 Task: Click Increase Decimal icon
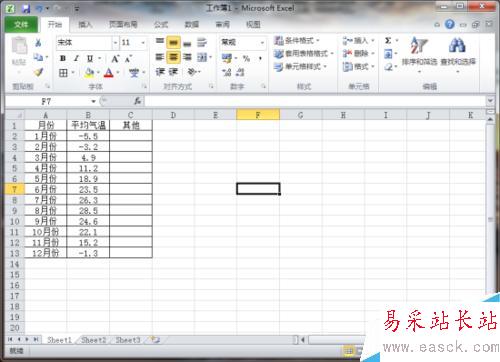(227, 72)
